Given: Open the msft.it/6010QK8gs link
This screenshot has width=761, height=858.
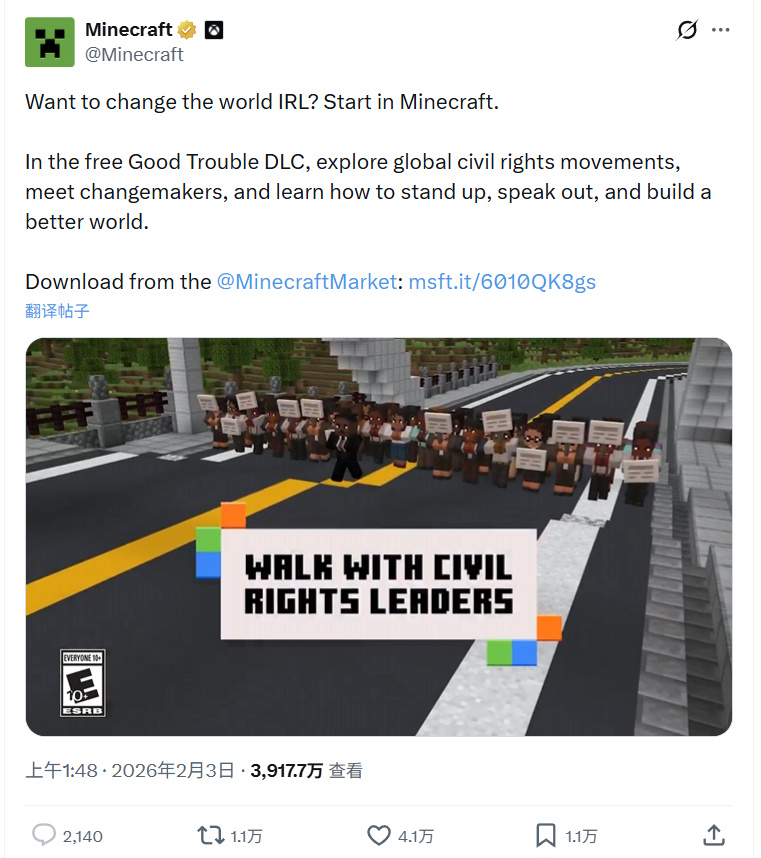Looking at the screenshot, I should coord(502,282).
